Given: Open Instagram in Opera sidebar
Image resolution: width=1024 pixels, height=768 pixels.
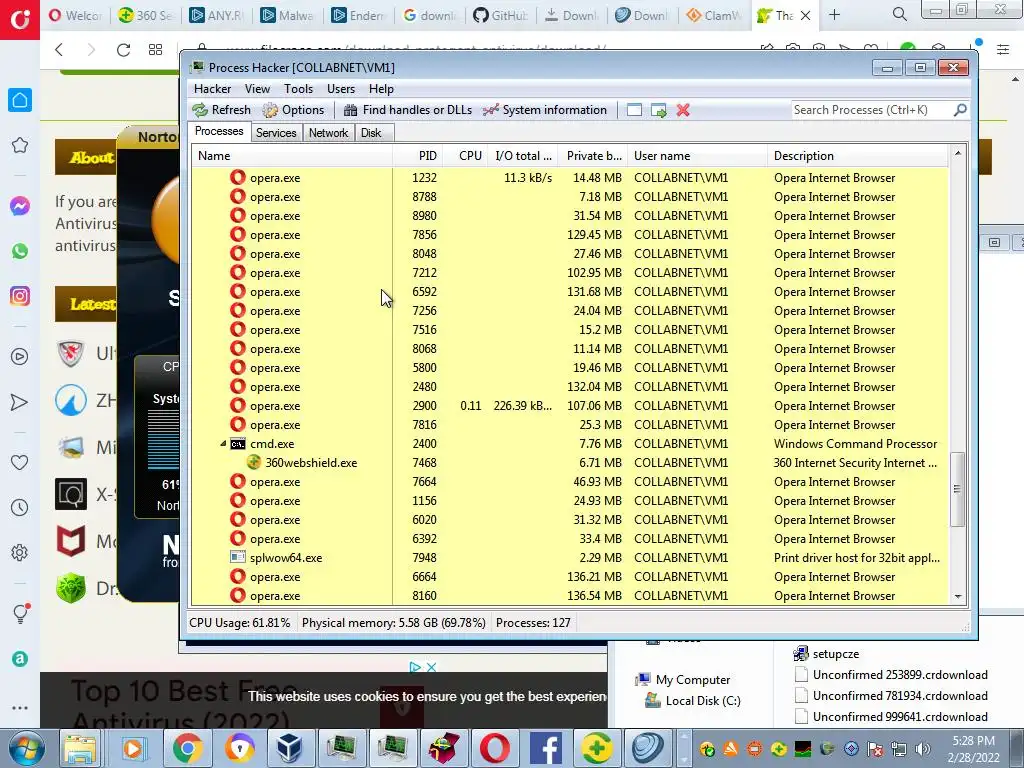Looking at the screenshot, I should pos(20,296).
